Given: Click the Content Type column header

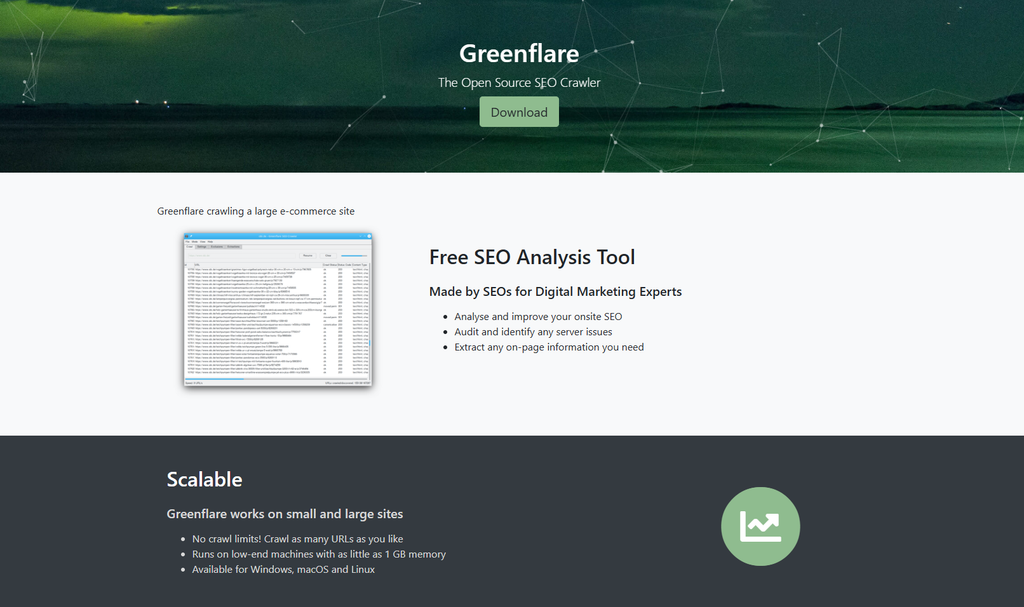Looking at the screenshot, I should pos(359,264).
